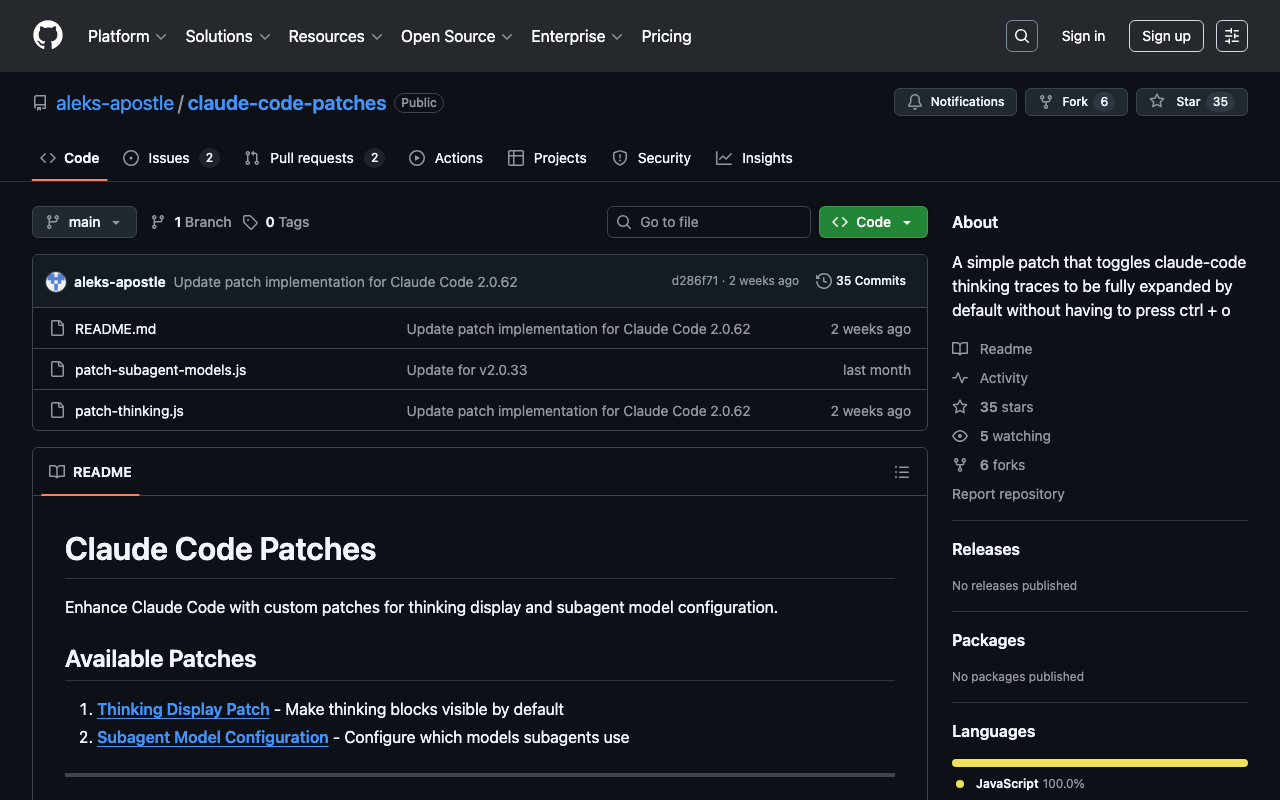The width and height of the screenshot is (1280, 800).
Task: Click the GitHub logo icon
Action: (x=48, y=36)
